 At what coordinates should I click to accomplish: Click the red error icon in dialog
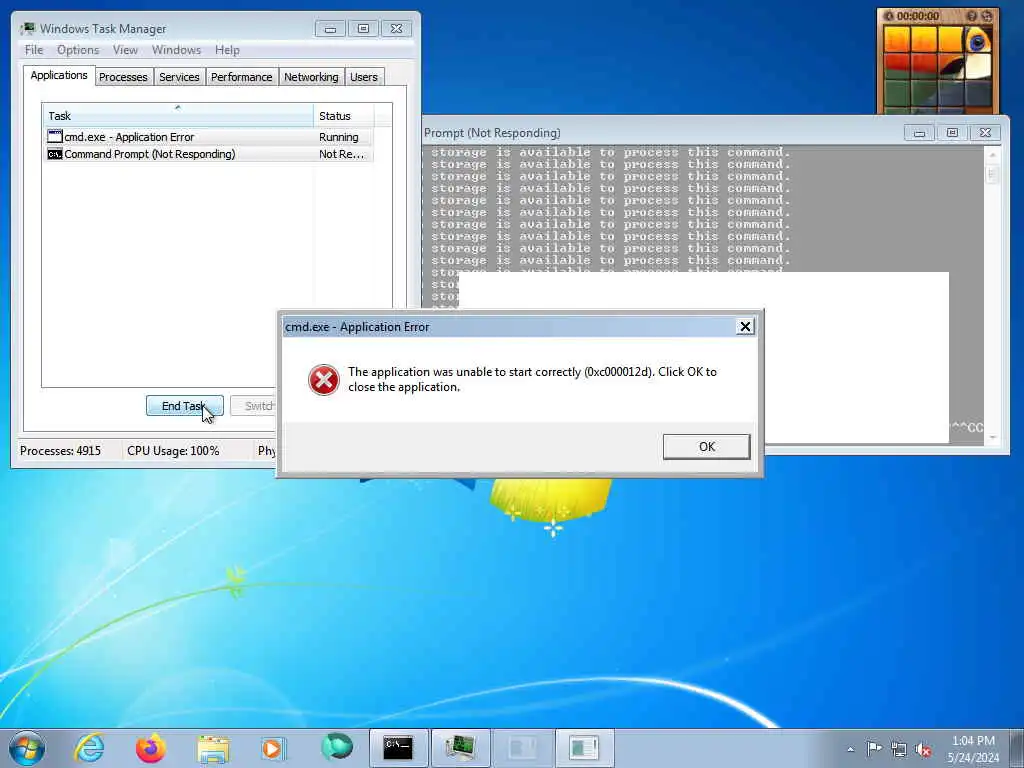tap(324, 379)
